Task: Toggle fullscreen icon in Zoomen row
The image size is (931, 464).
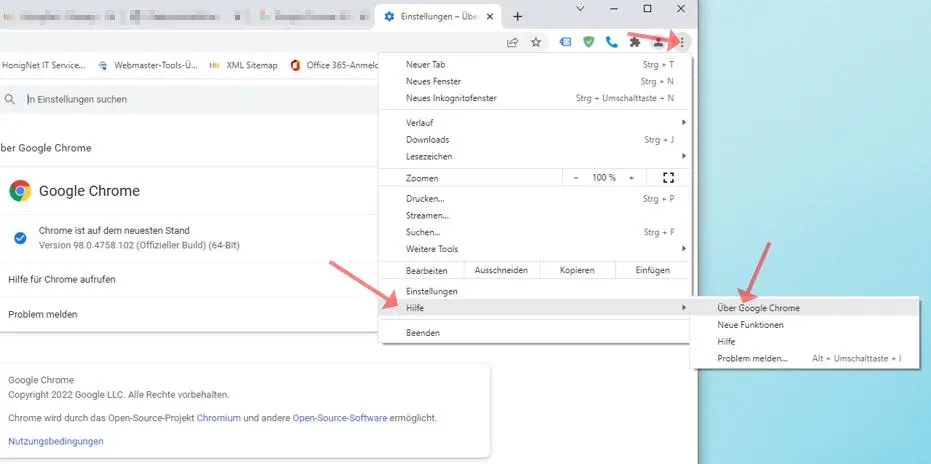Action: (669, 178)
